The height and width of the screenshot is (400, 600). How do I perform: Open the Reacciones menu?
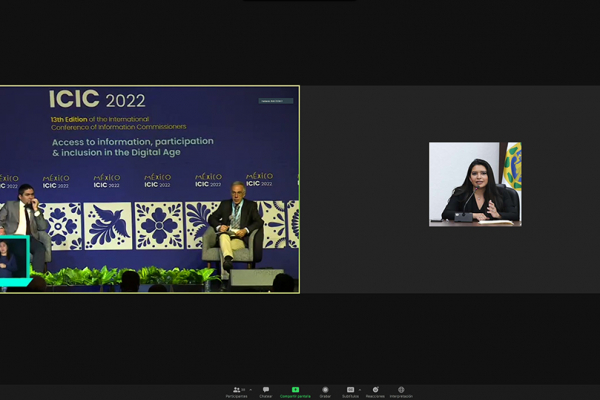tap(375, 392)
